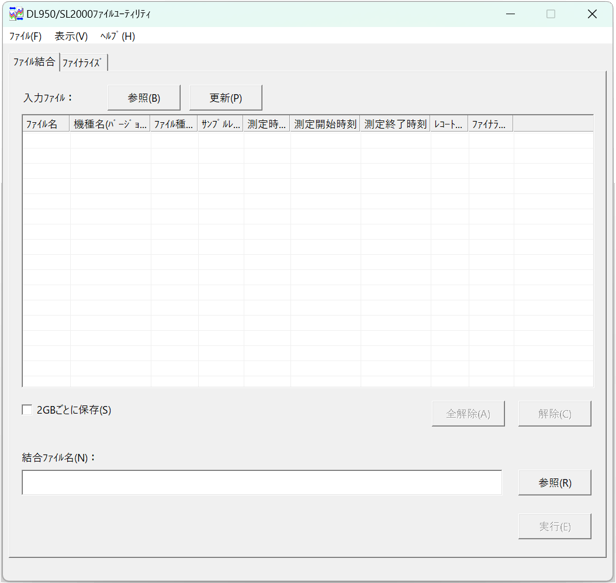616x583 pixels.
Task: Close the DL950/SL2000 utility window
Action: (x=592, y=14)
